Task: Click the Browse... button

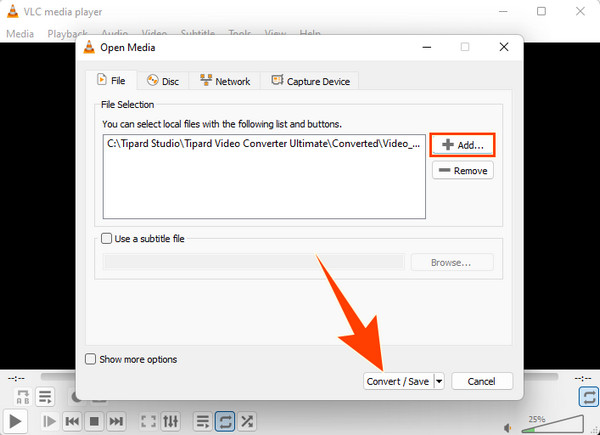Action: point(452,262)
